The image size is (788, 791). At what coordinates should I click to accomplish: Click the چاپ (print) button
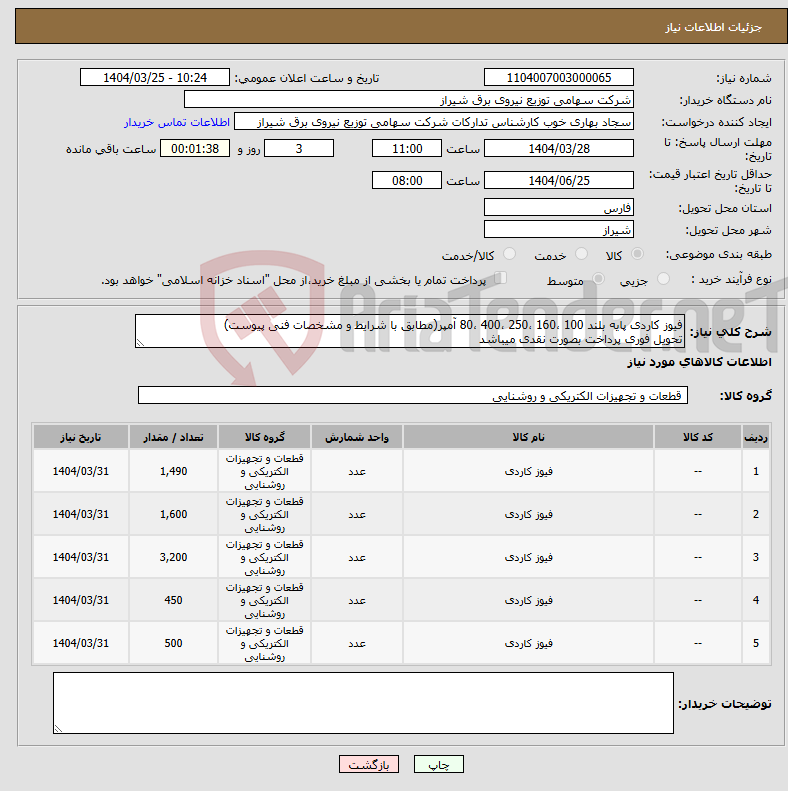pos(438,764)
